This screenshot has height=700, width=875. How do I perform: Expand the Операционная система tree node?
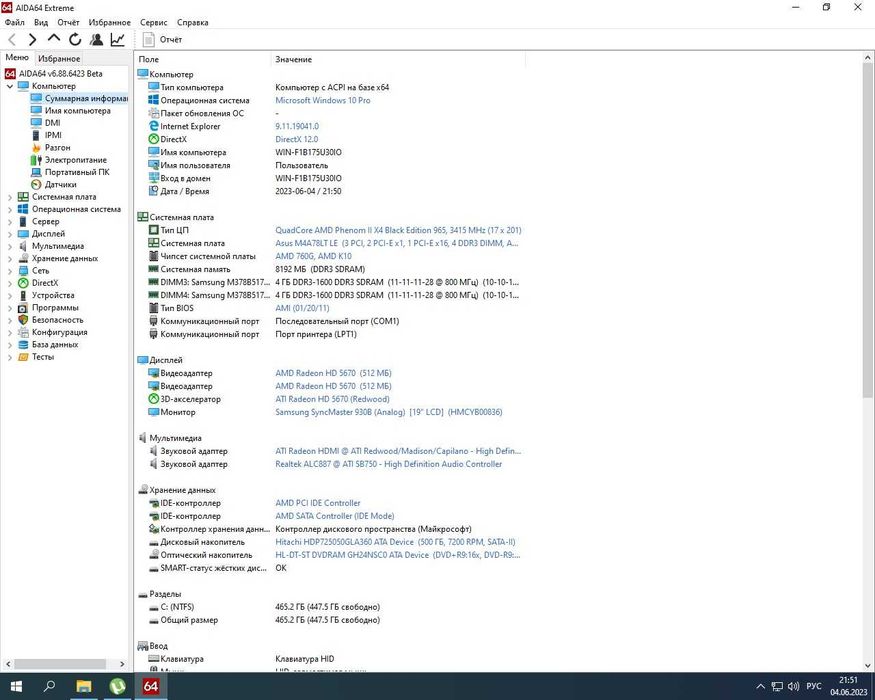[9, 209]
